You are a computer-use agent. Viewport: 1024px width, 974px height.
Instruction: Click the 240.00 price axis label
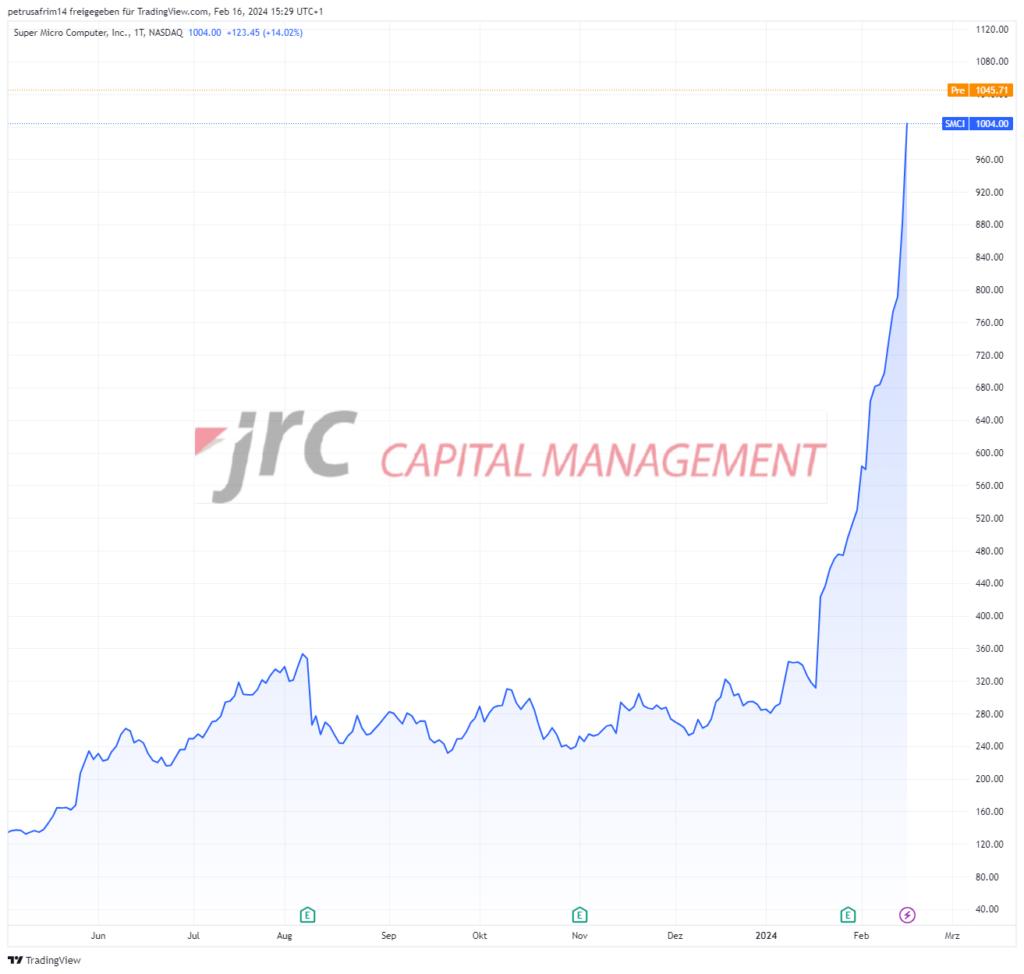[x=989, y=746]
